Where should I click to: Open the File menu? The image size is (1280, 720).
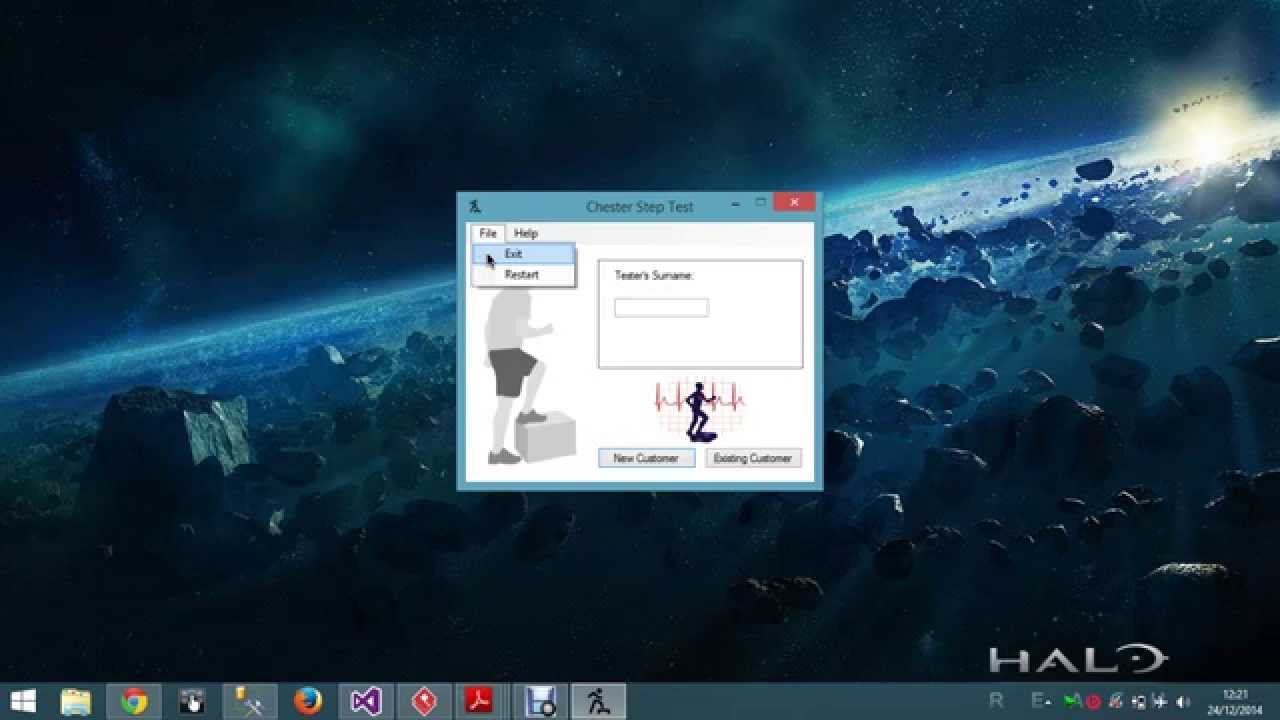(x=488, y=233)
